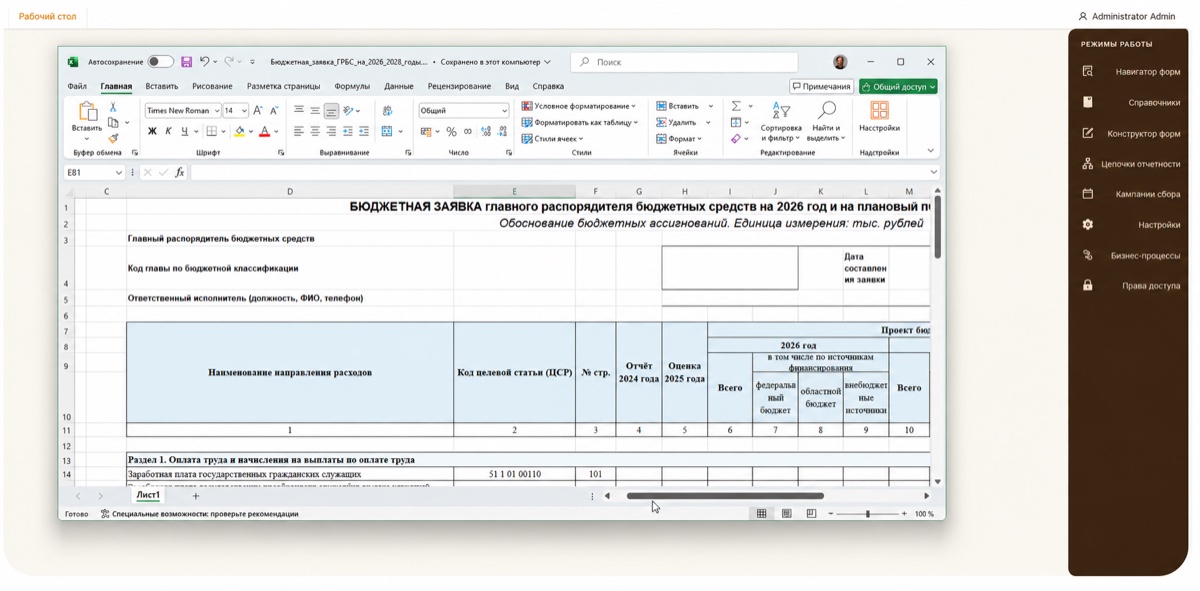
Task: Click the Поиск search field
Action: pyautogui.click(x=685, y=62)
